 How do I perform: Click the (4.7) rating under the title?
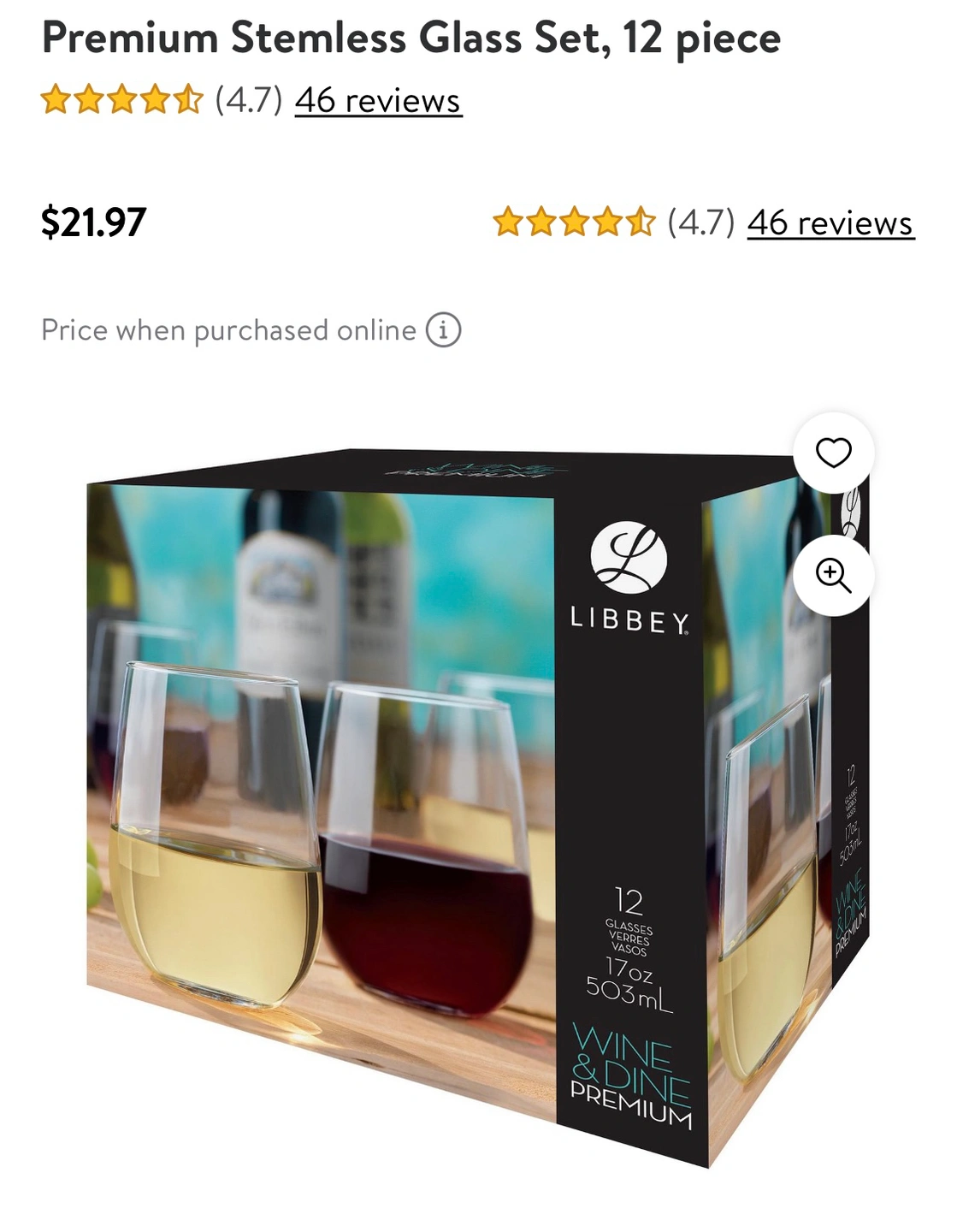coord(249,101)
